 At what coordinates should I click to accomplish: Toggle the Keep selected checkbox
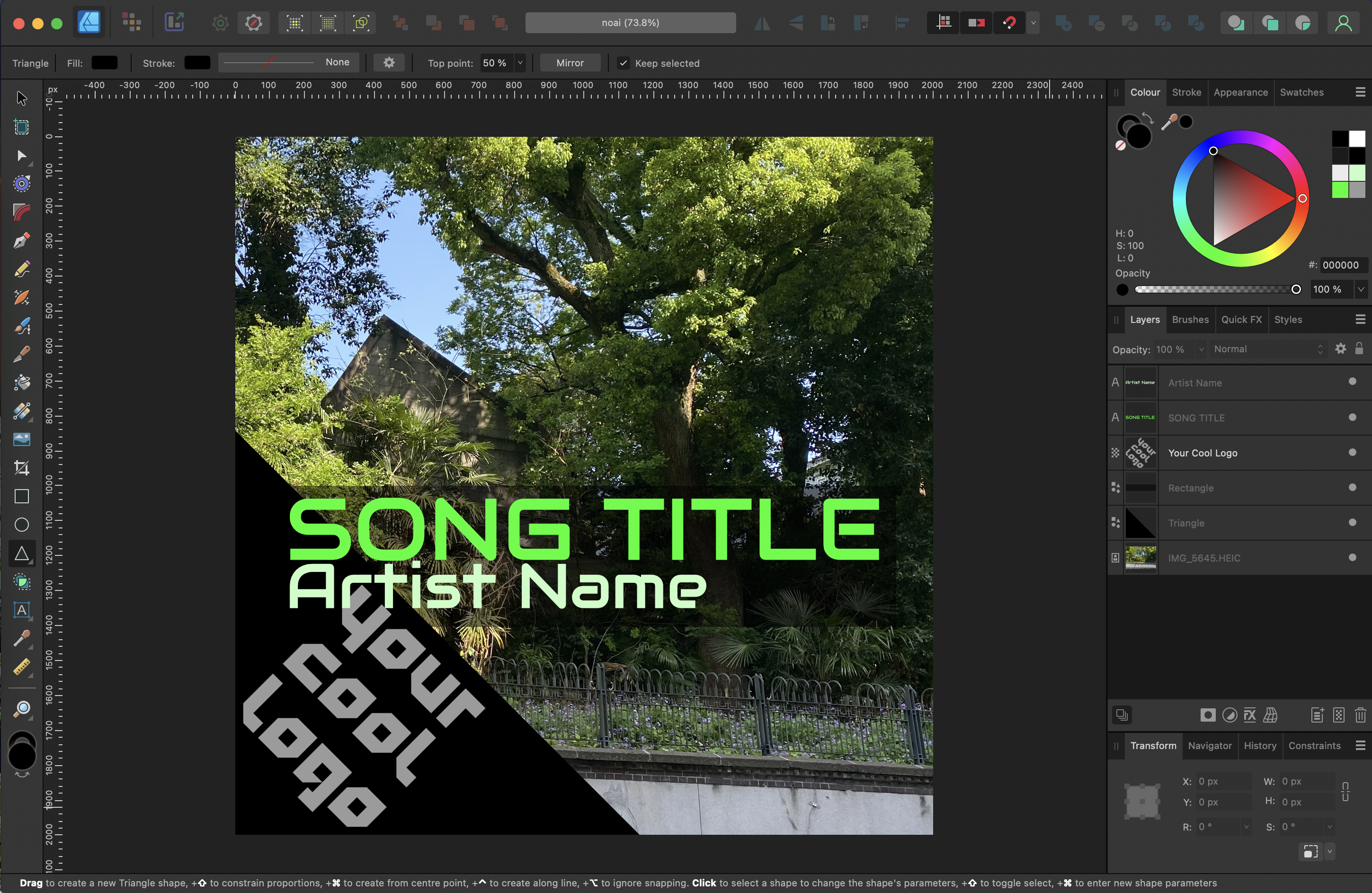pos(623,63)
